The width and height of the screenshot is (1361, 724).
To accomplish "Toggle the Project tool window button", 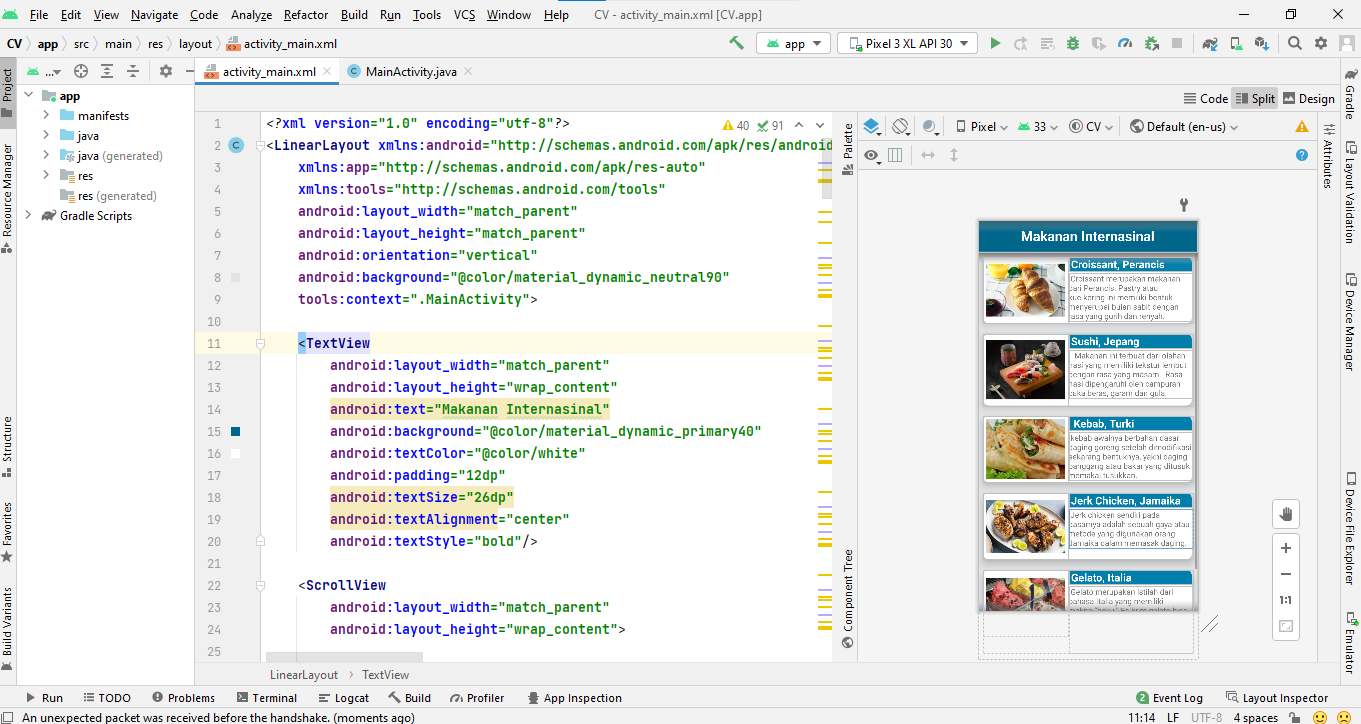I will (x=8, y=92).
